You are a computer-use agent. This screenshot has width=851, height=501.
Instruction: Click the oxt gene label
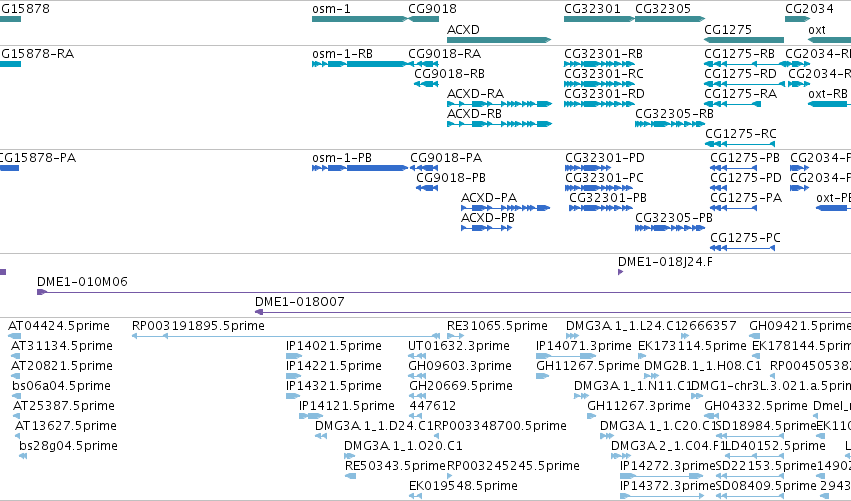pyautogui.click(x=817, y=29)
